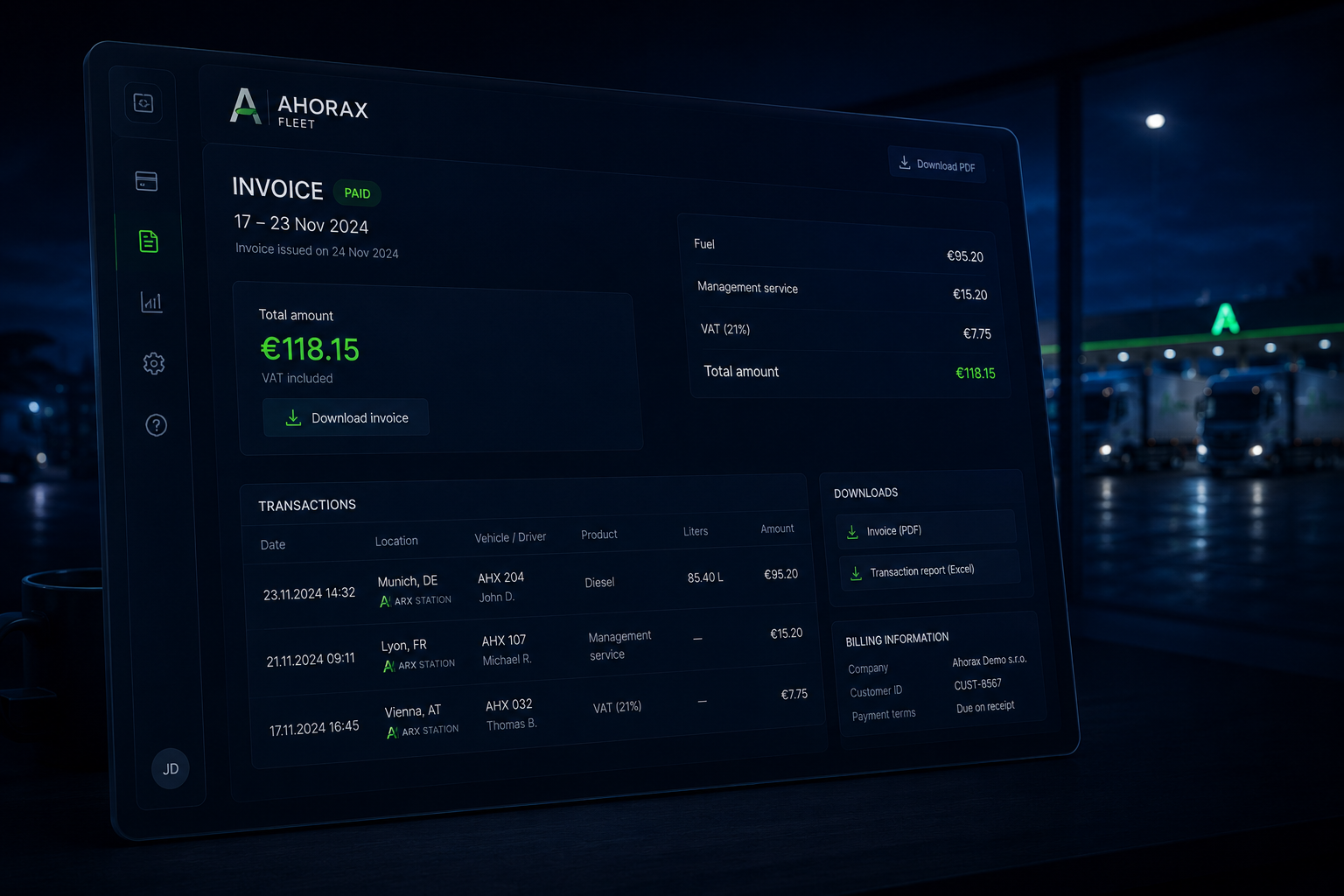Click the Fuel summary row label
1344x896 pixels.
(704, 244)
